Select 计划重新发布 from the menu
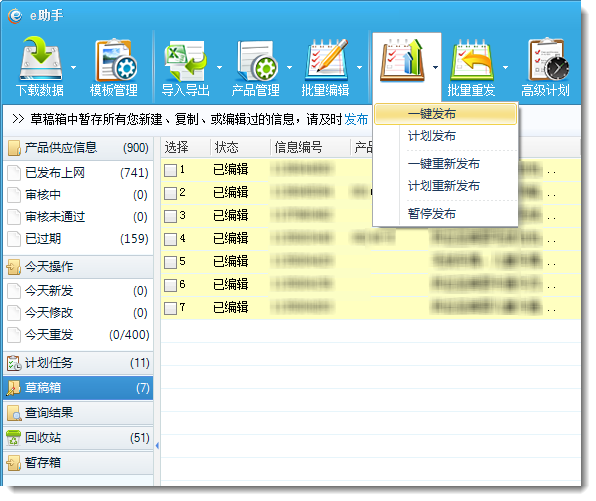Viewport: 596px width, 501px height. (445, 186)
